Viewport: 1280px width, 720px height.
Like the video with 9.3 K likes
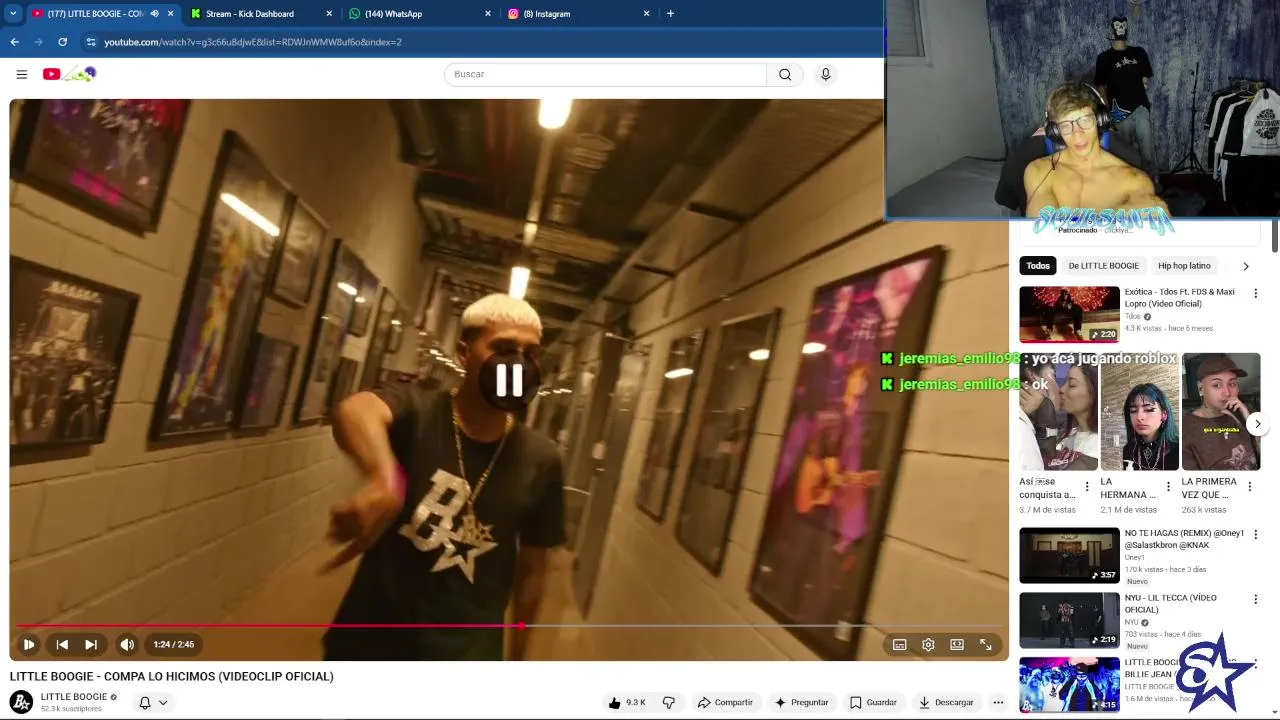coord(626,702)
